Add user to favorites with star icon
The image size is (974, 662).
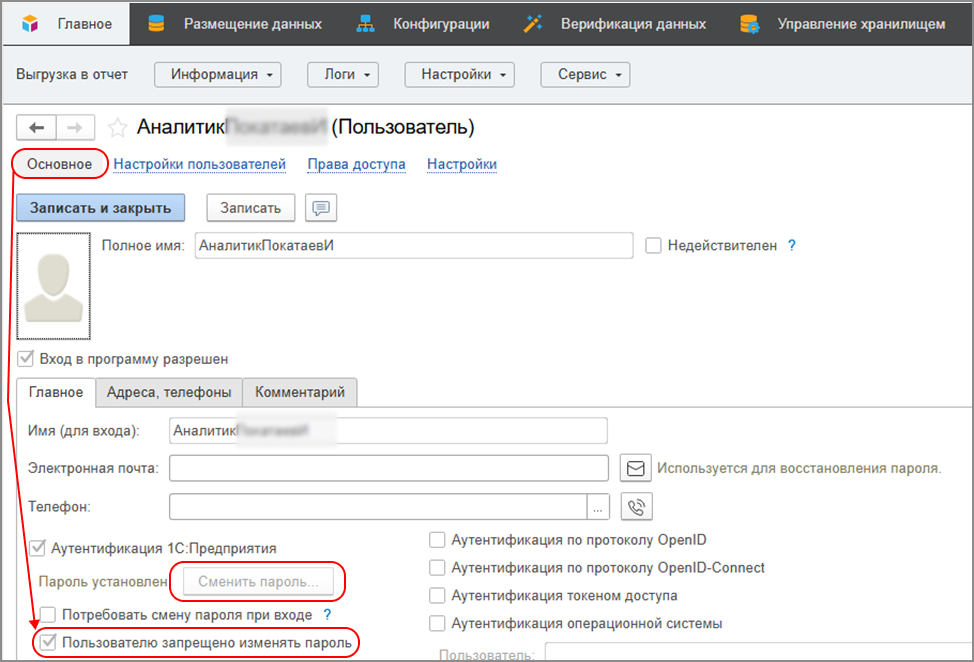pos(118,128)
